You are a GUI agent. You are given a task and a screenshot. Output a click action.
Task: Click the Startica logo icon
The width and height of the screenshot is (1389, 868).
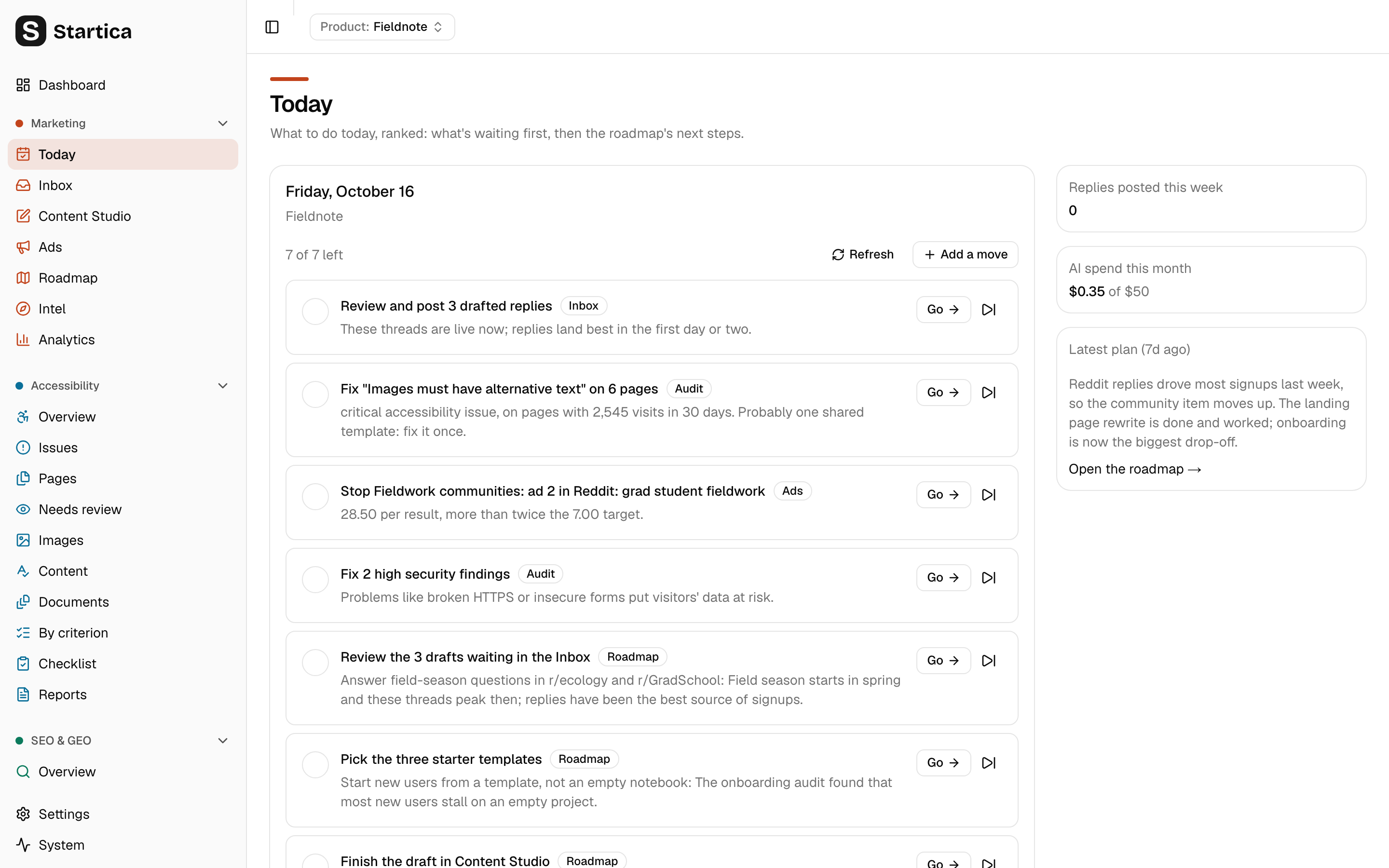[x=30, y=31]
